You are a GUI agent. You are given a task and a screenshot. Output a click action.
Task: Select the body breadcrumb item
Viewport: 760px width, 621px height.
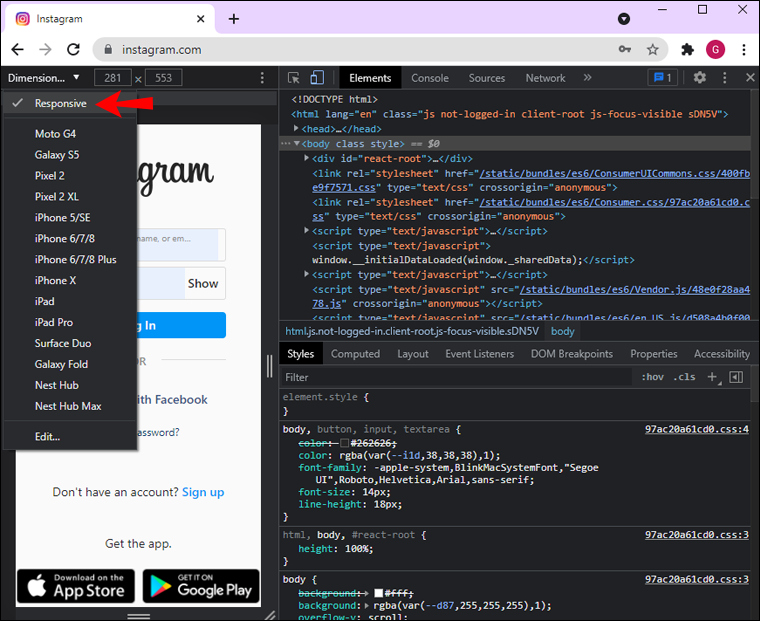[562, 332]
